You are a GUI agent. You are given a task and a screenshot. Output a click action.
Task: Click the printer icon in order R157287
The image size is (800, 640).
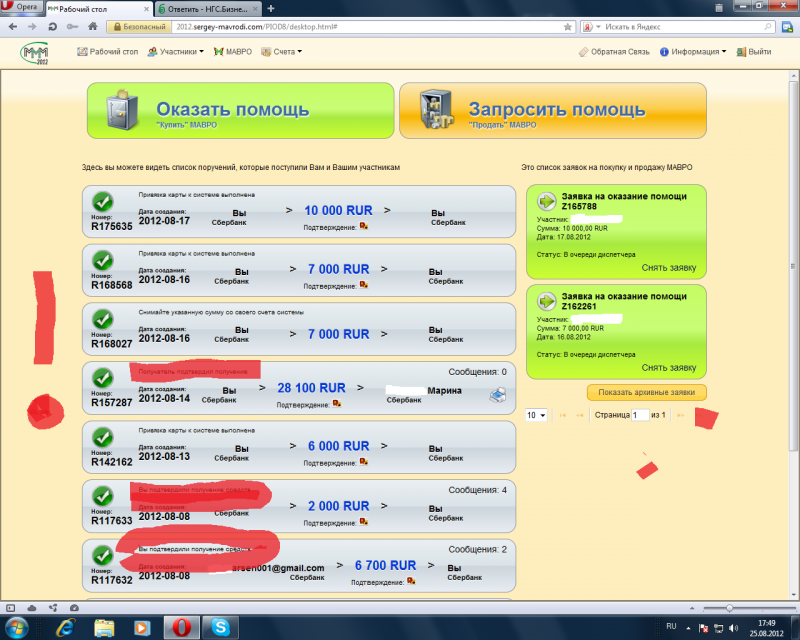coord(497,395)
